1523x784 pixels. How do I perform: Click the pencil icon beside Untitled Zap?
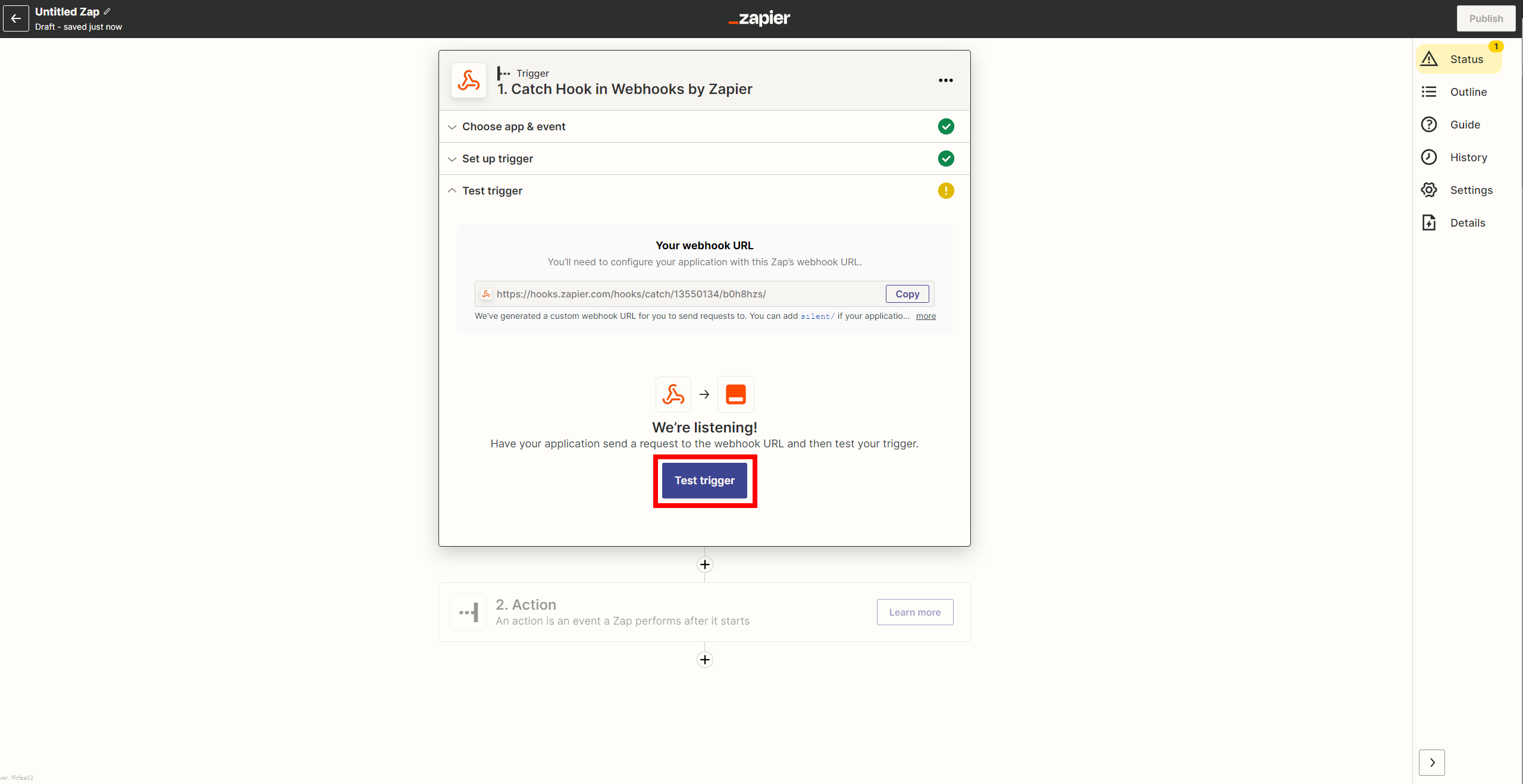click(107, 11)
